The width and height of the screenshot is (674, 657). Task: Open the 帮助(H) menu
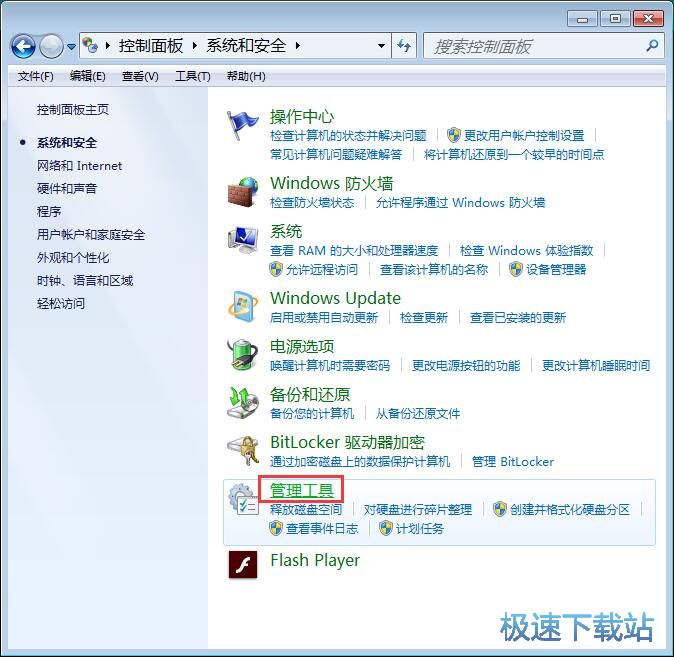point(246,76)
